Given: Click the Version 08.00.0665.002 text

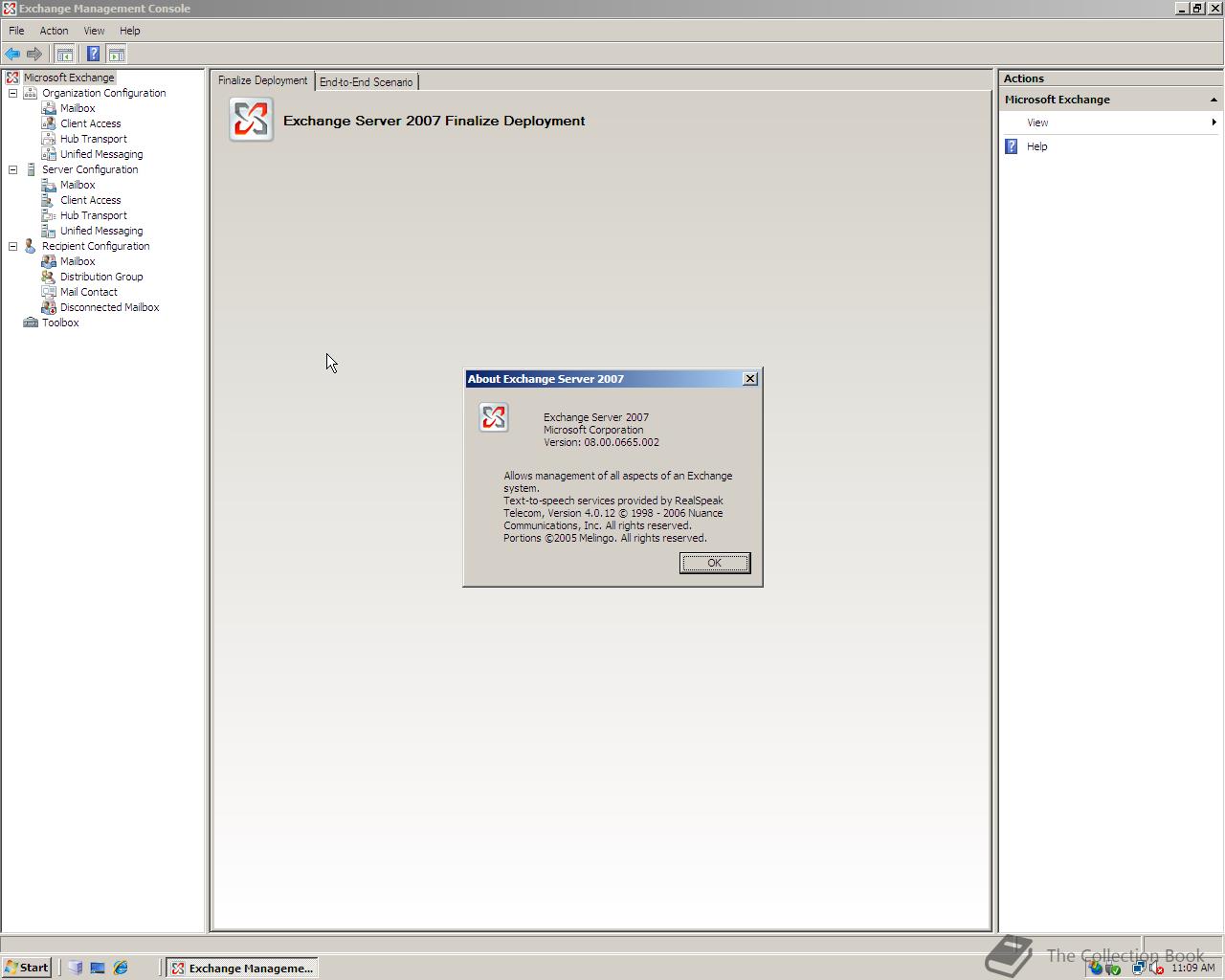Looking at the screenshot, I should (x=601, y=442).
